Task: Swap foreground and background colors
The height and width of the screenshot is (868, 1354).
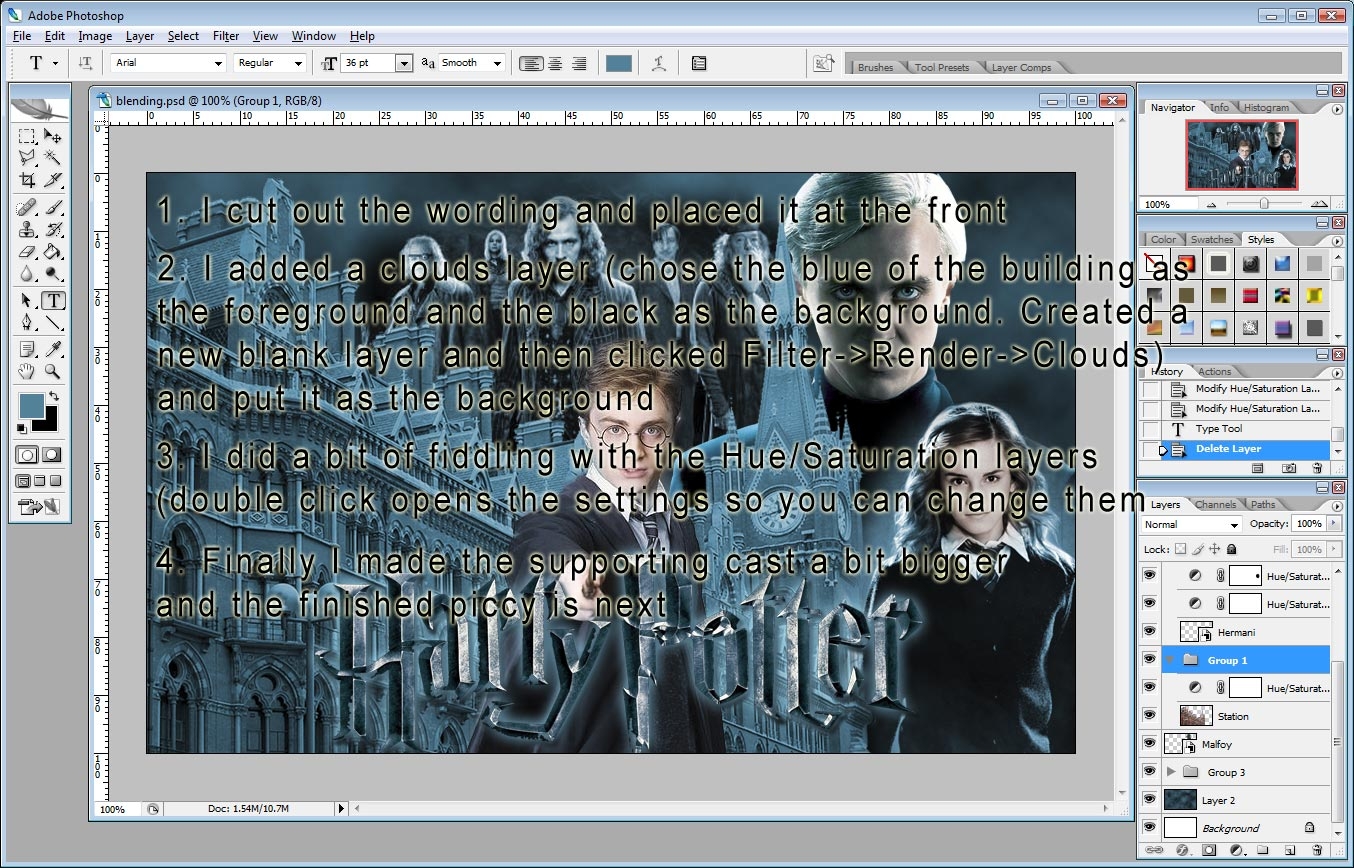Action: click(x=55, y=397)
